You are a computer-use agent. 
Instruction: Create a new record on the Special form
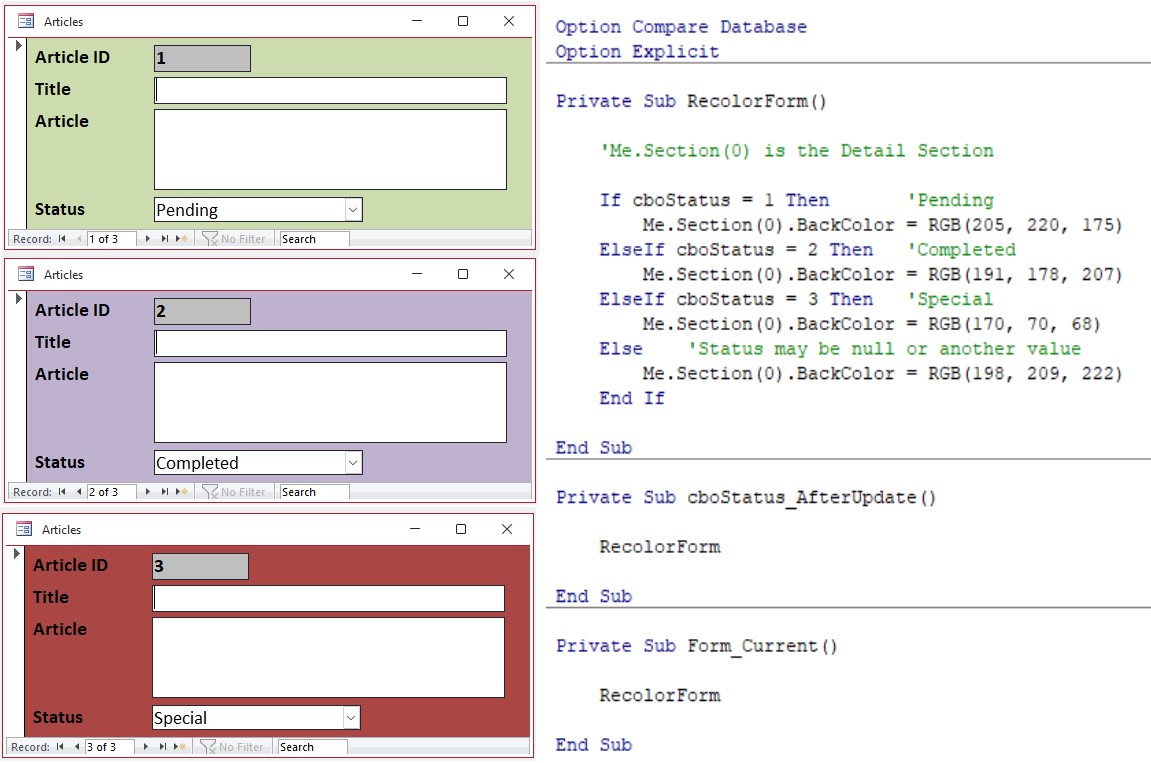pos(179,746)
